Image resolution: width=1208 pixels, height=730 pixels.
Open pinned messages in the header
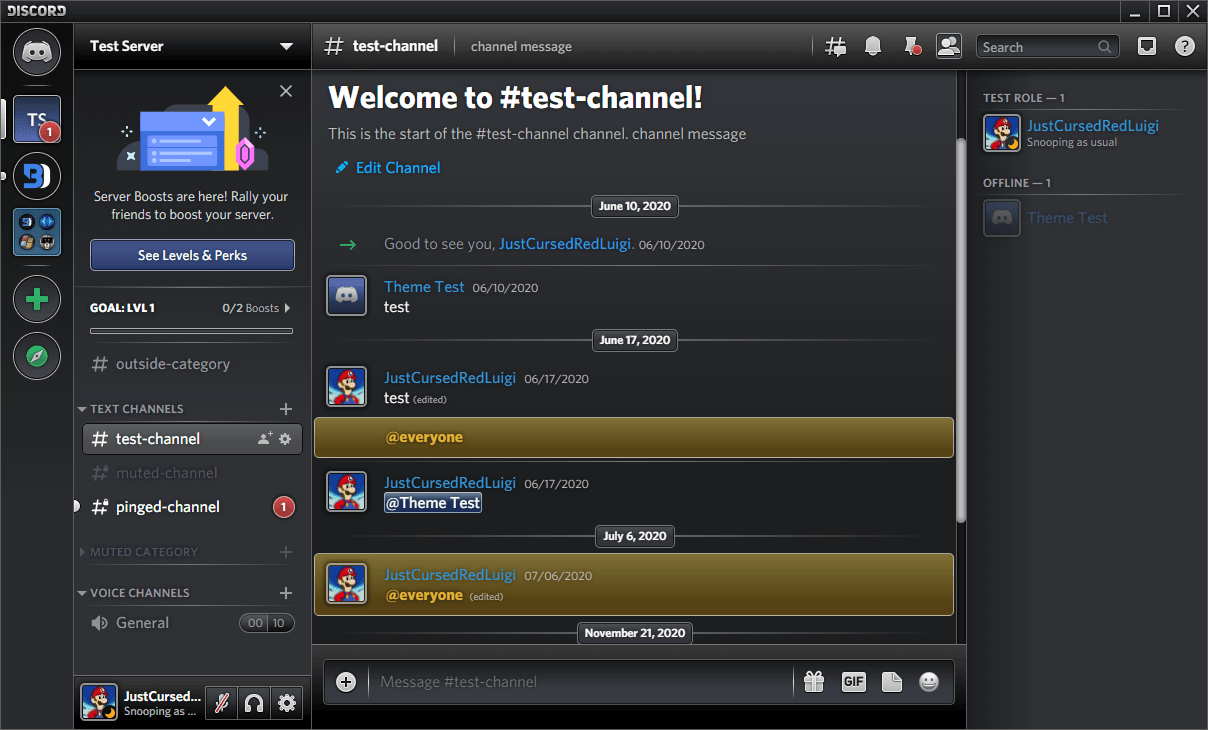(x=911, y=46)
